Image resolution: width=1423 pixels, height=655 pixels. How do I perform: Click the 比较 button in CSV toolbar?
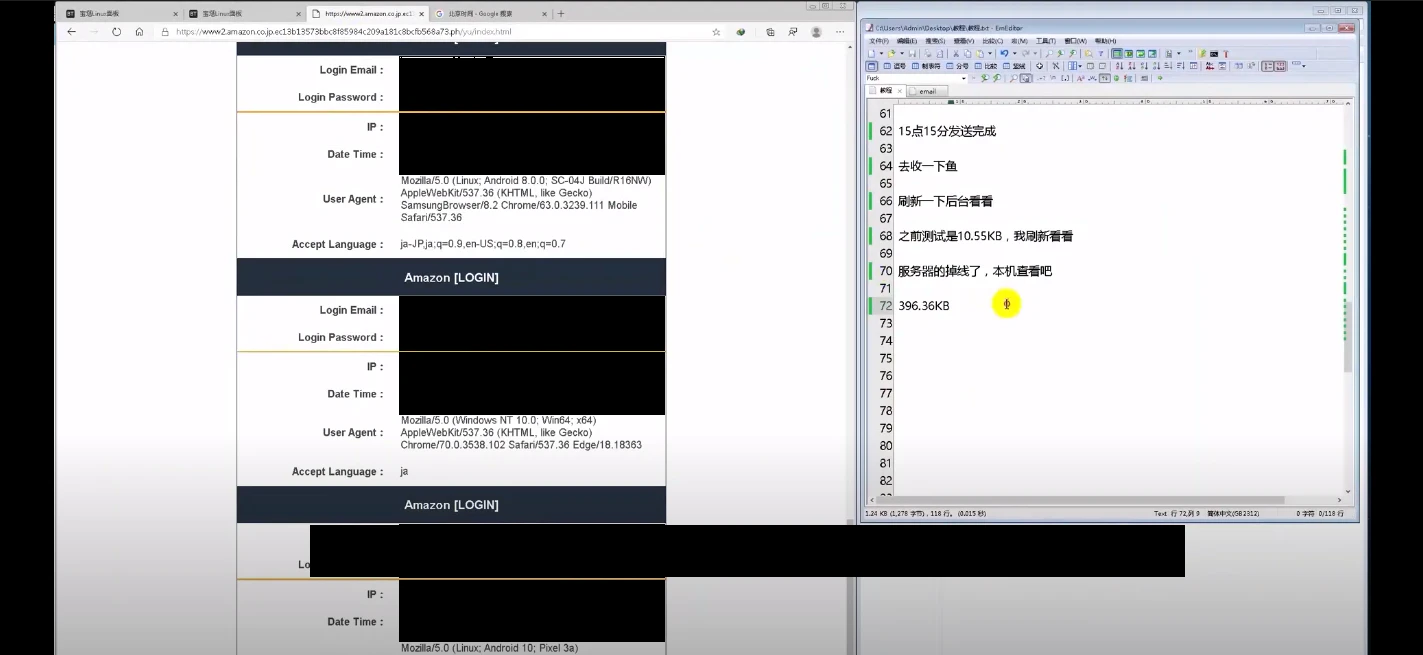(x=986, y=66)
